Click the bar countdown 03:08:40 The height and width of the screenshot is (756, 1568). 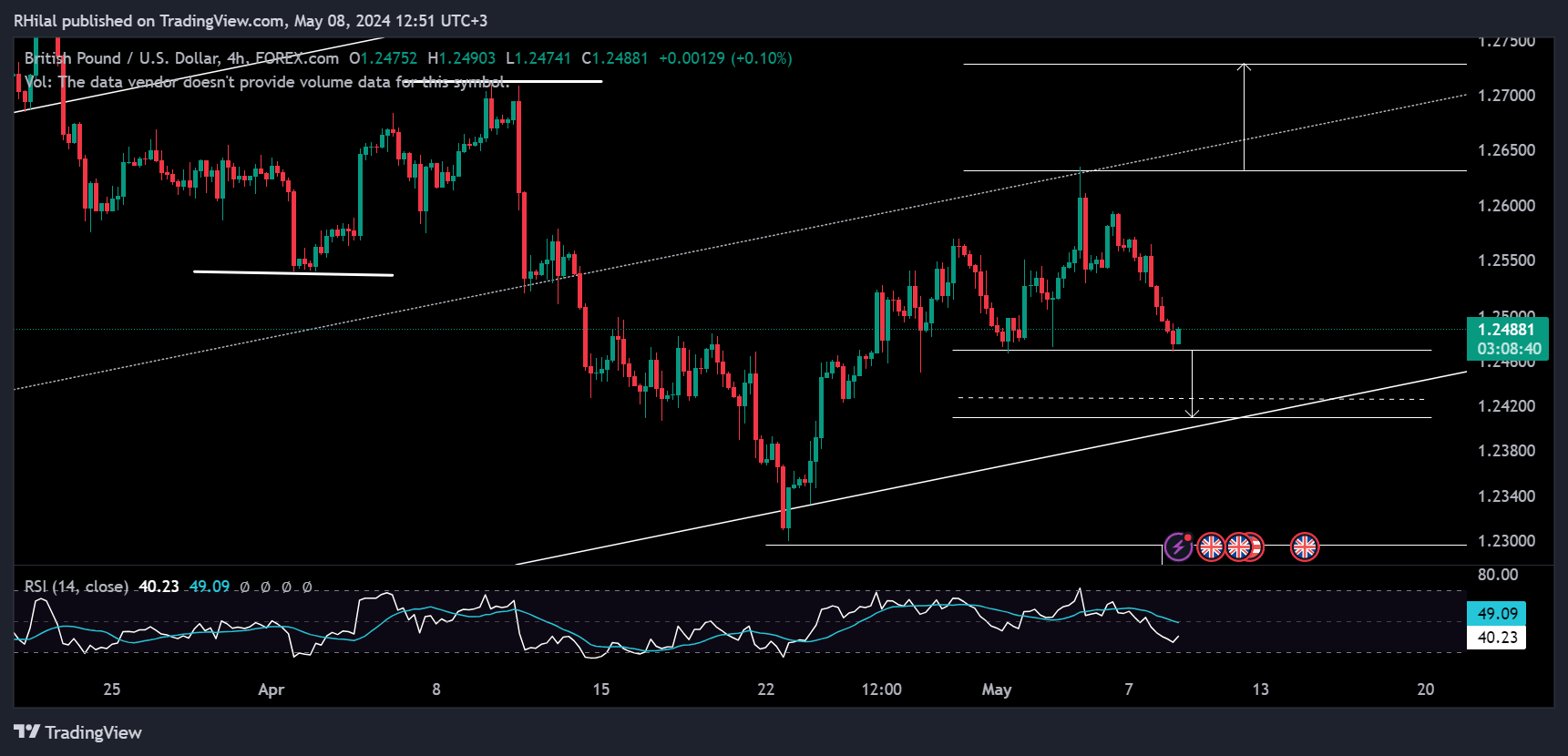pyautogui.click(x=1509, y=349)
